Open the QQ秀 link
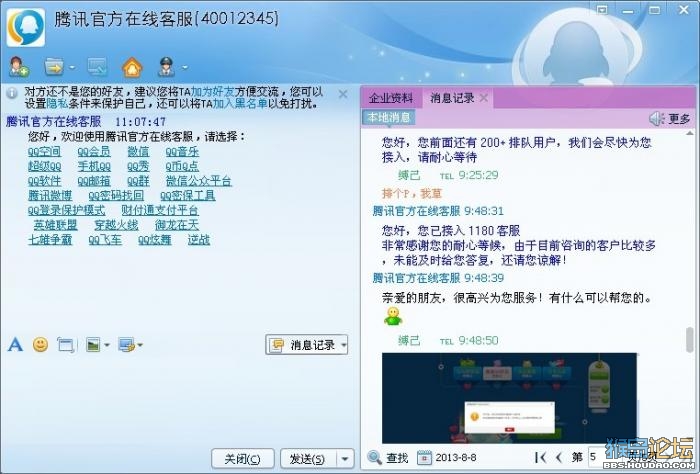The width and height of the screenshot is (700, 474). point(138,166)
